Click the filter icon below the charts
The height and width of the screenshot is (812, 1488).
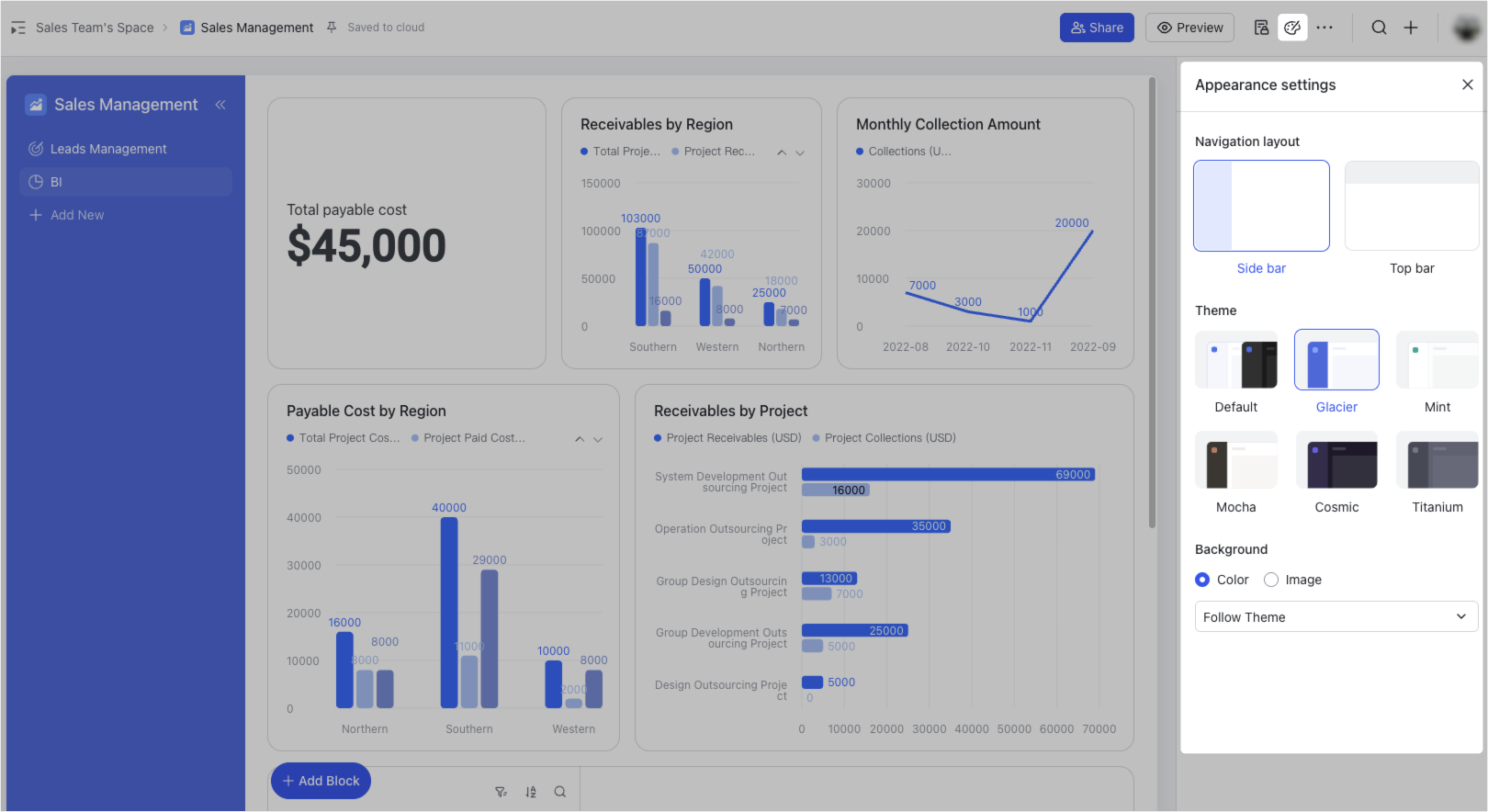point(501,792)
